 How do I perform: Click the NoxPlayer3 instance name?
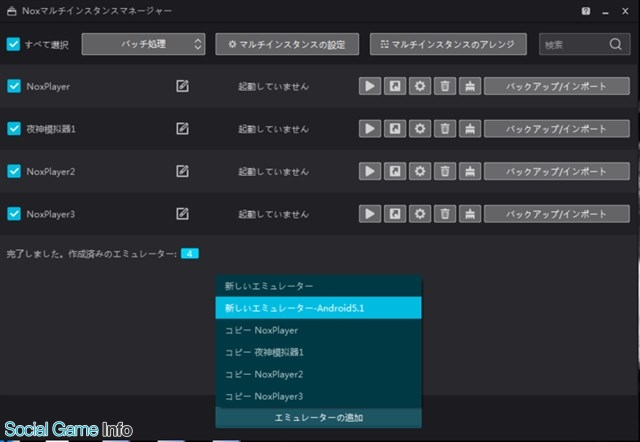[51, 214]
